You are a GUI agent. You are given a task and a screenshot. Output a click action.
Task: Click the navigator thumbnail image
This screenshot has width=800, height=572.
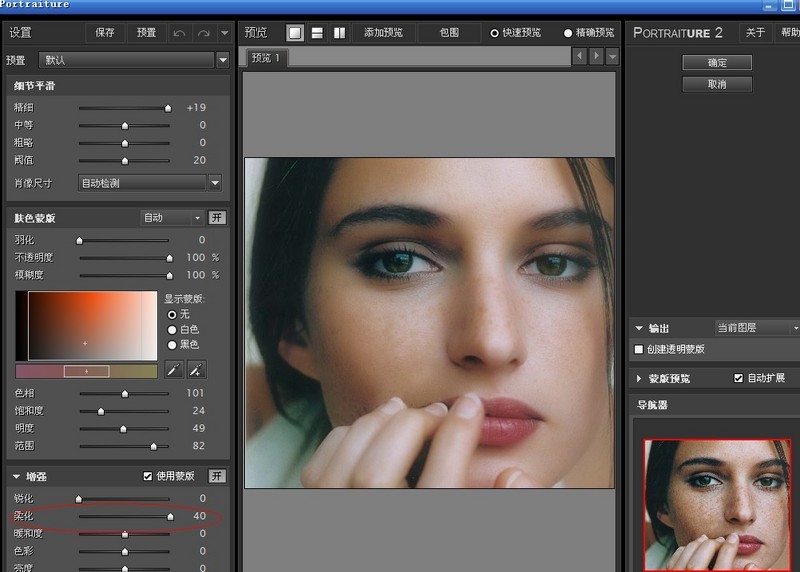(x=717, y=505)
